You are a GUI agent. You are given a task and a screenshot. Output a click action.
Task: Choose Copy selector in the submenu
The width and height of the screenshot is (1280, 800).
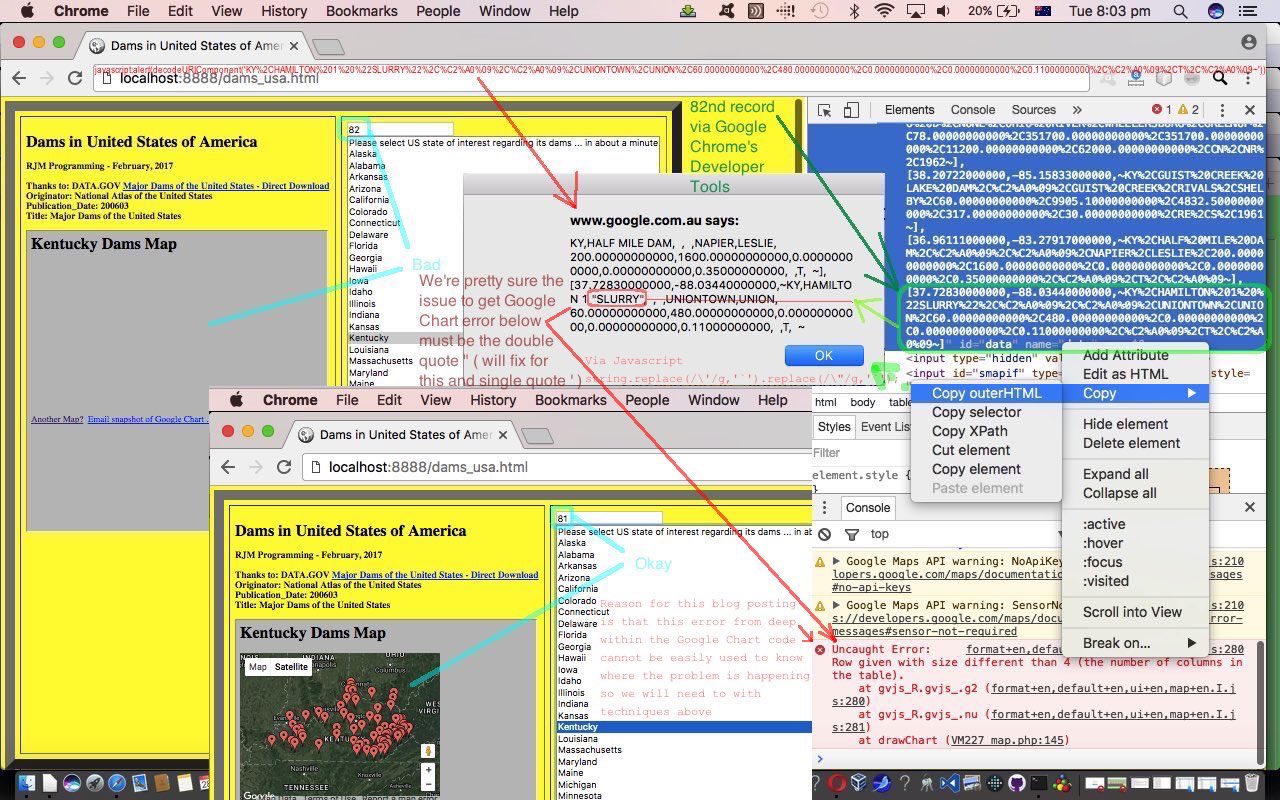click(986, 412)
